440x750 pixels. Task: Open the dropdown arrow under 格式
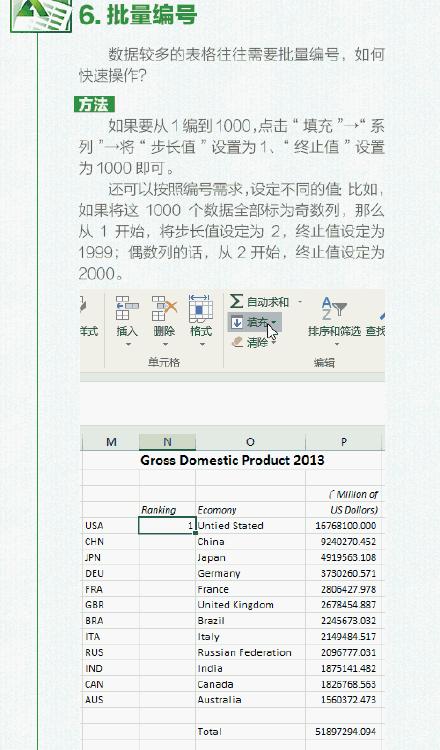point(201,344)
